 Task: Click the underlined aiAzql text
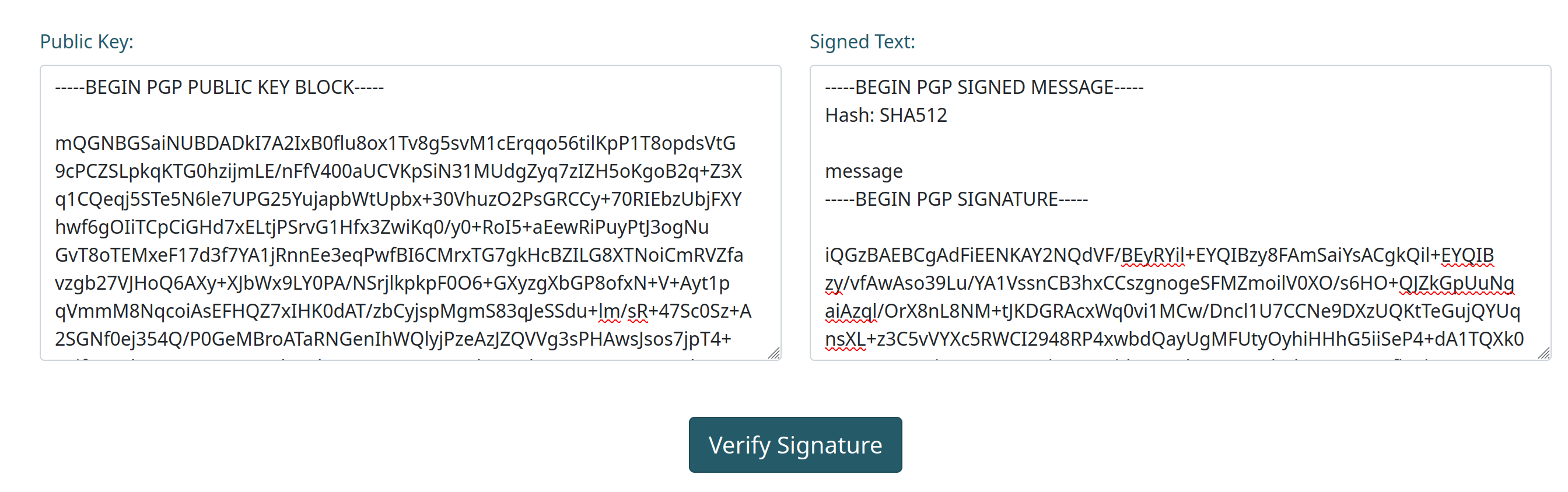point(851,311)
